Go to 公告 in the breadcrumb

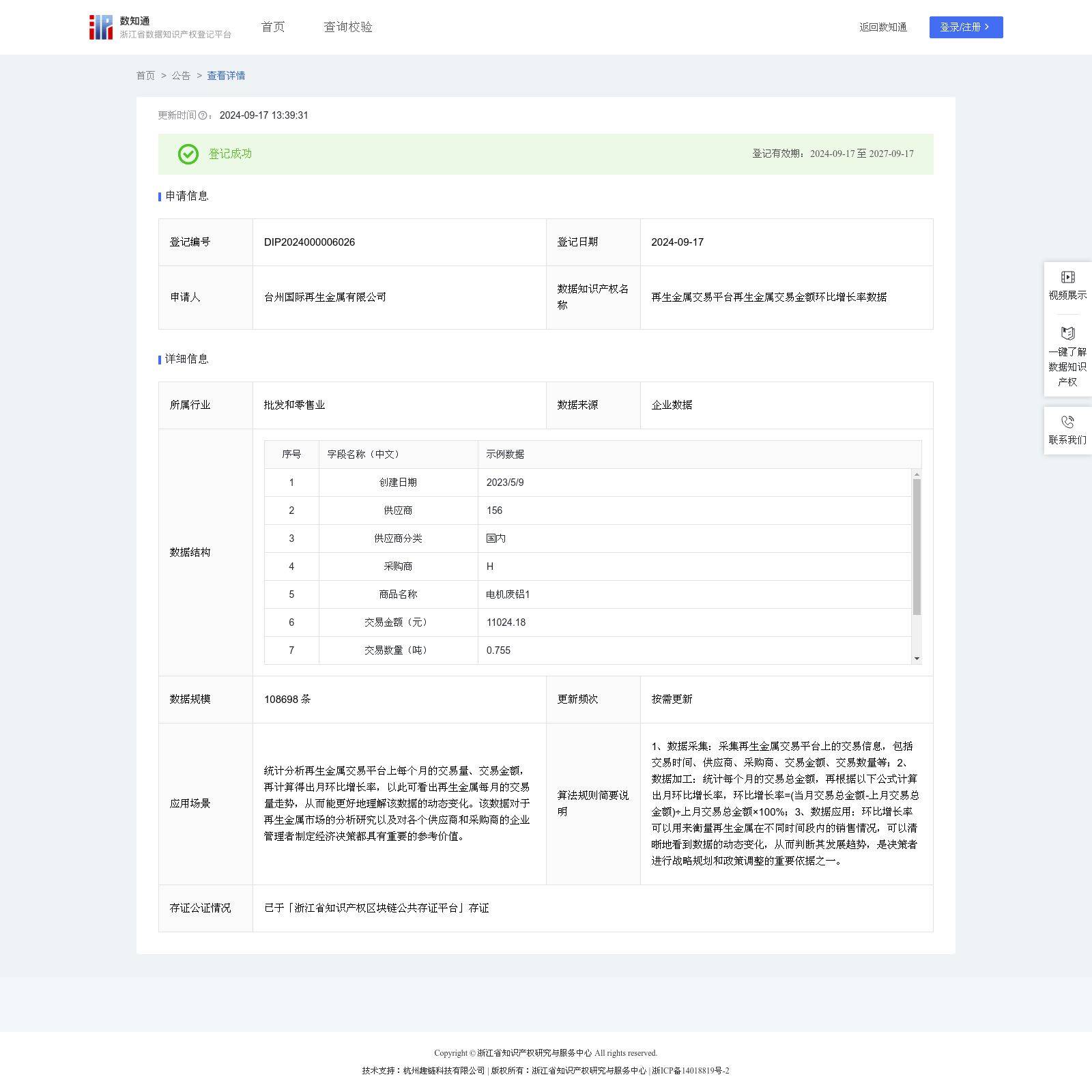coord(181,76)
